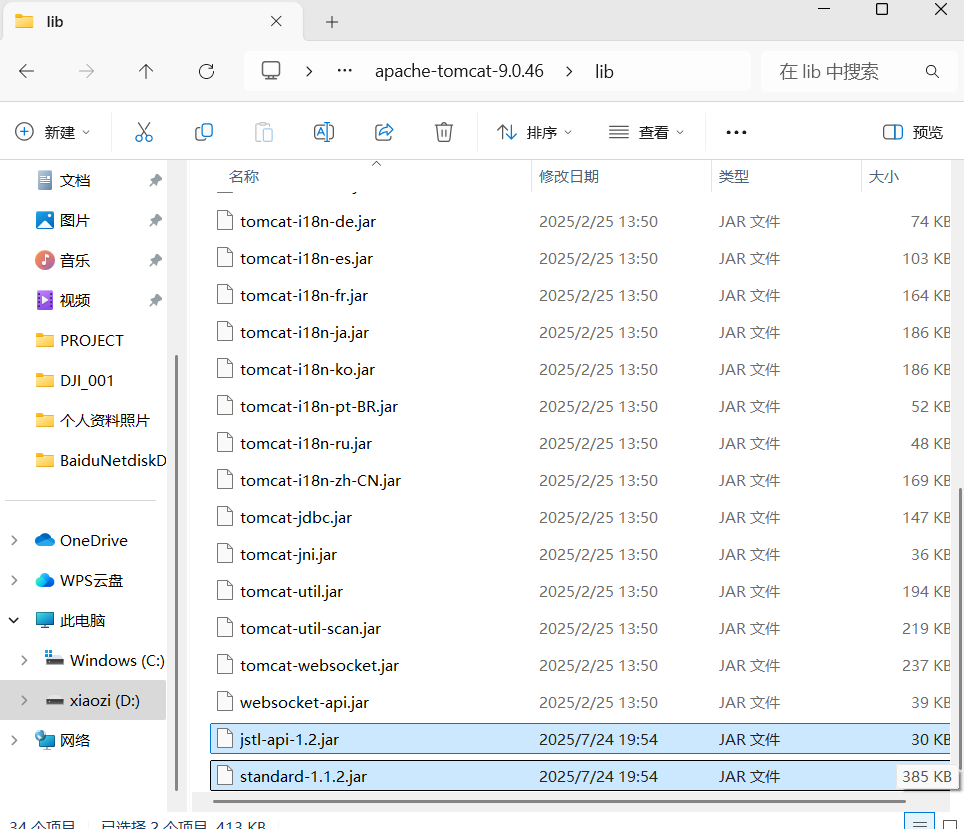The image size is (964, 829).
Task: Sort by 名称 column header
Action: click(244, 177)
